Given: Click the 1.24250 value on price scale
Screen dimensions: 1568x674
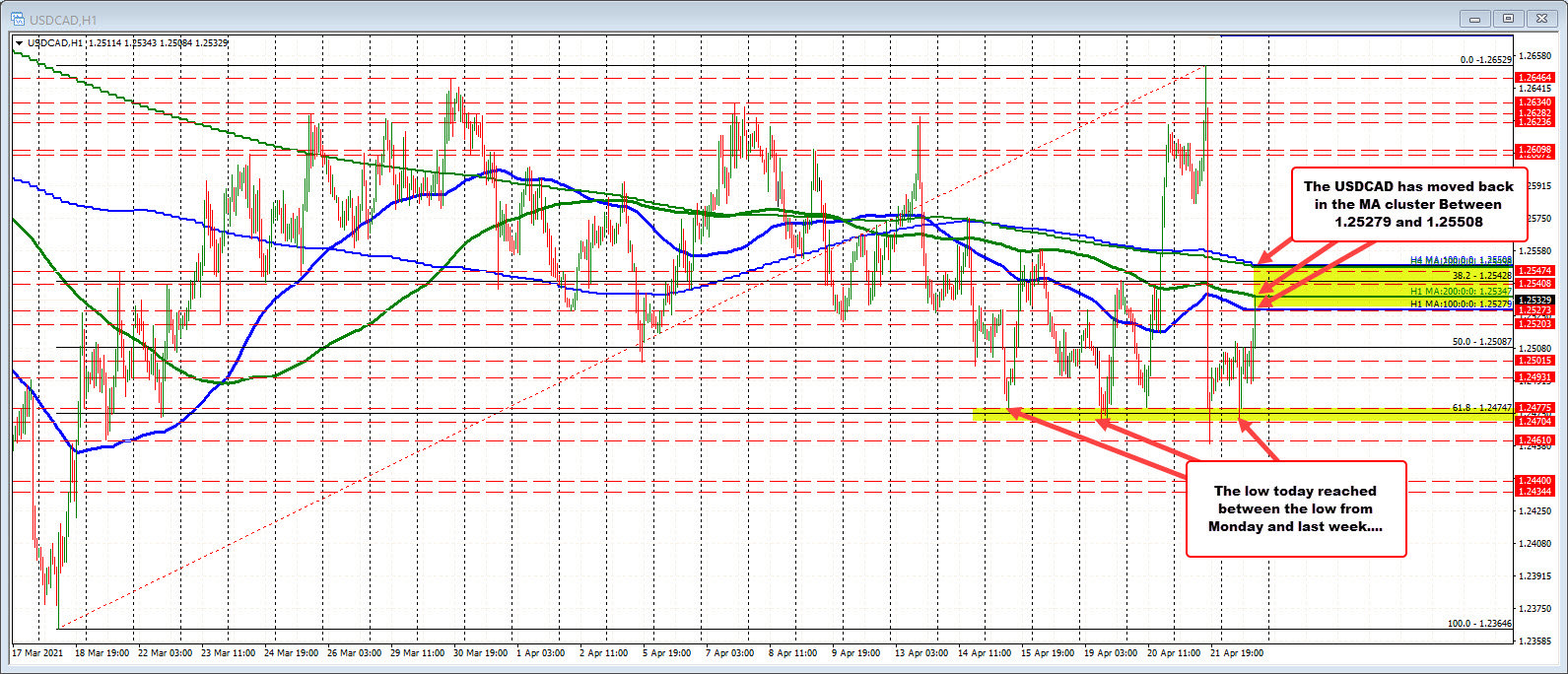Looking at the screenshot, I should tap(1536, 510).
